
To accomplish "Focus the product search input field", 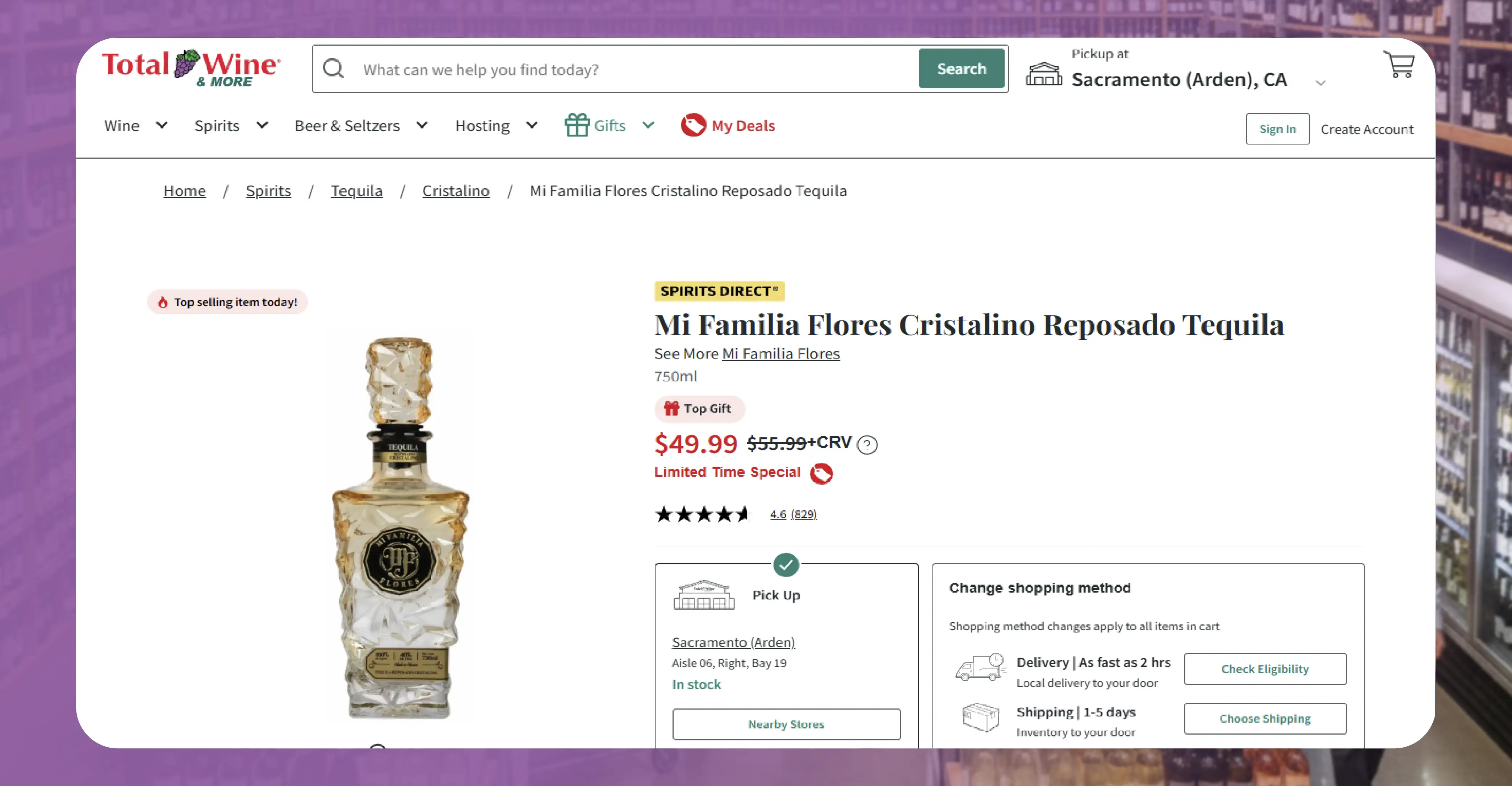I will point(634,70).
